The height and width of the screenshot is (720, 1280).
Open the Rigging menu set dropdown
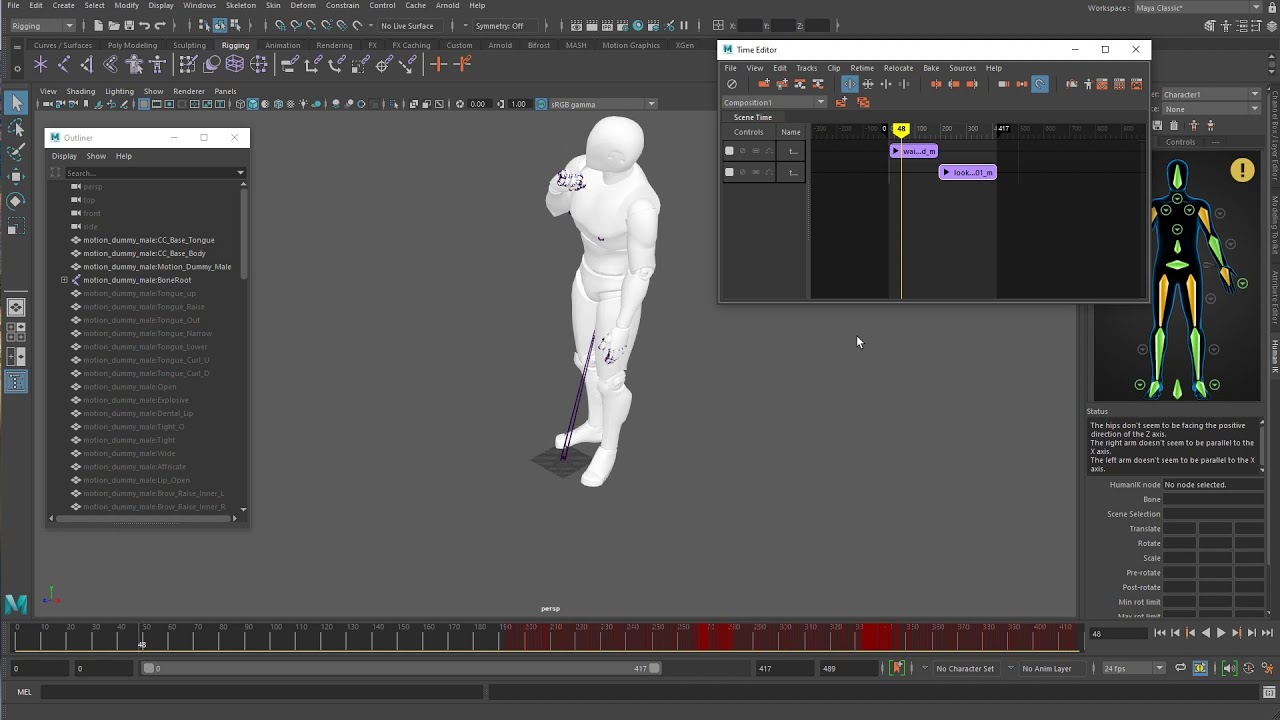41,26
